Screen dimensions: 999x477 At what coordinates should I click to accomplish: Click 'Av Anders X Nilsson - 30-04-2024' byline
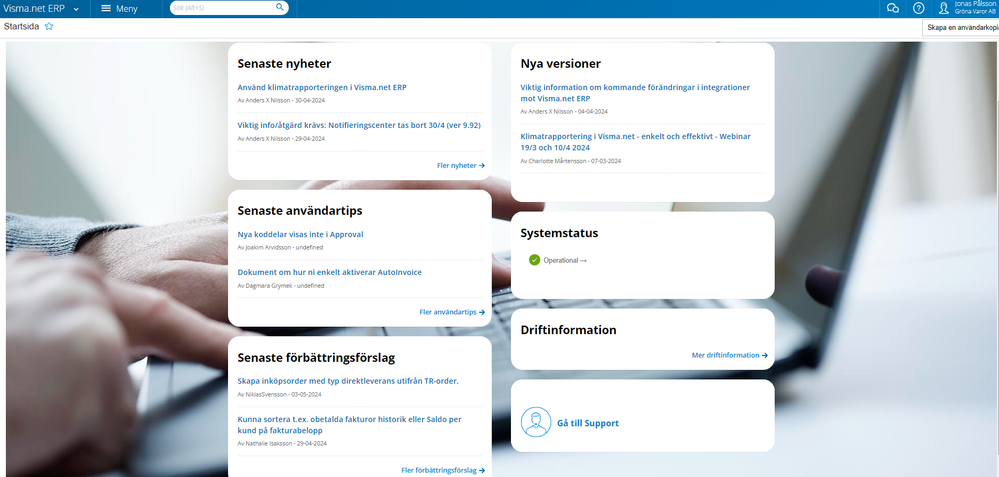[281, 101]
